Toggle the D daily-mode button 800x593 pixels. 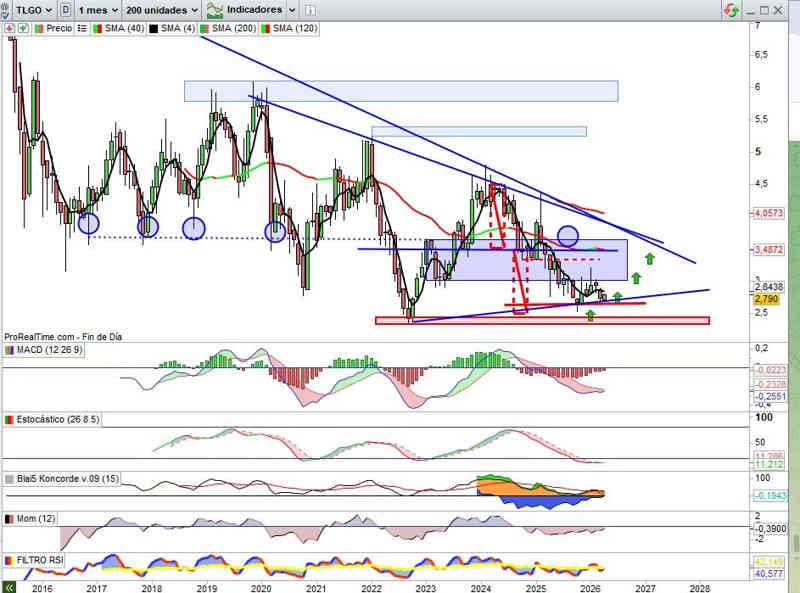click(x=65, y=9)
